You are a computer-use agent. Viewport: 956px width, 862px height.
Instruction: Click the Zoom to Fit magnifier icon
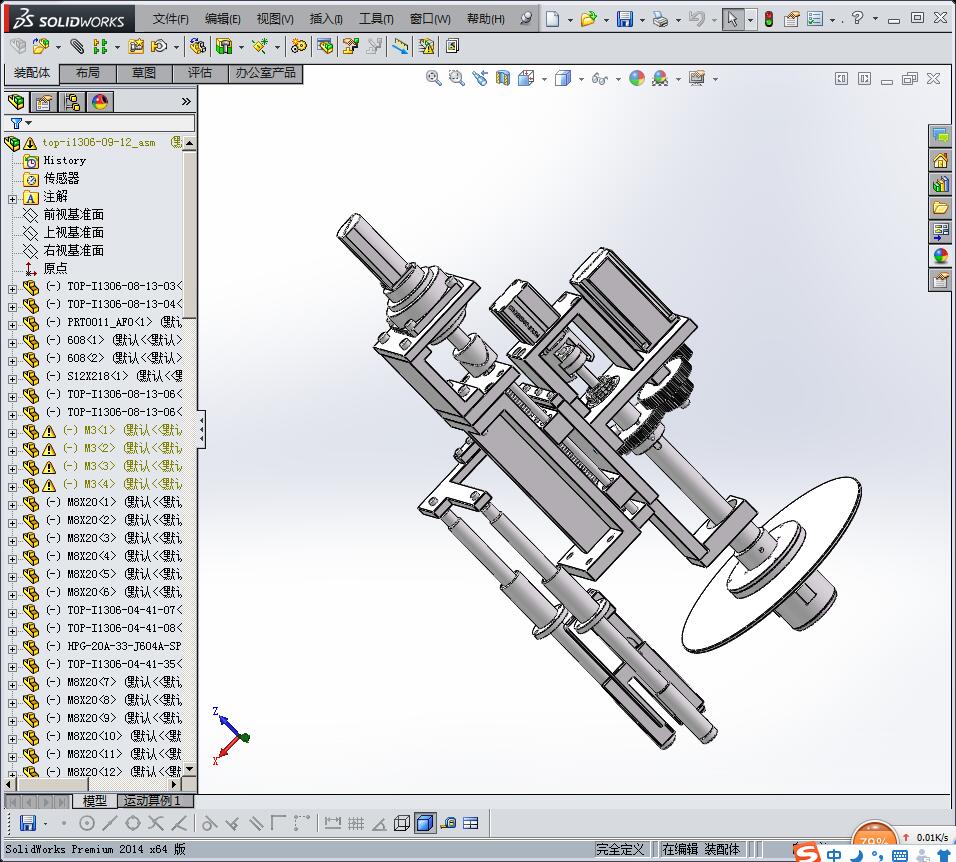point(434,78)
